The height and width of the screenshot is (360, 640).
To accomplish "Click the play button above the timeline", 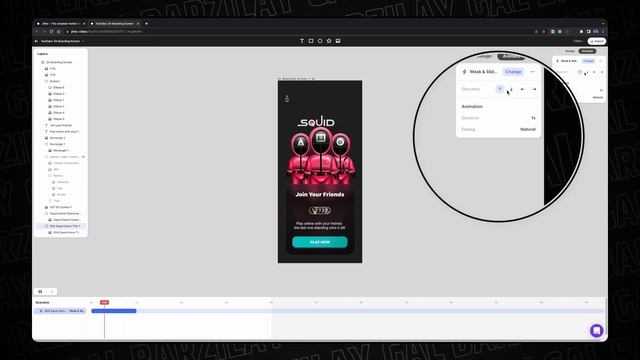I will [40, 291].
